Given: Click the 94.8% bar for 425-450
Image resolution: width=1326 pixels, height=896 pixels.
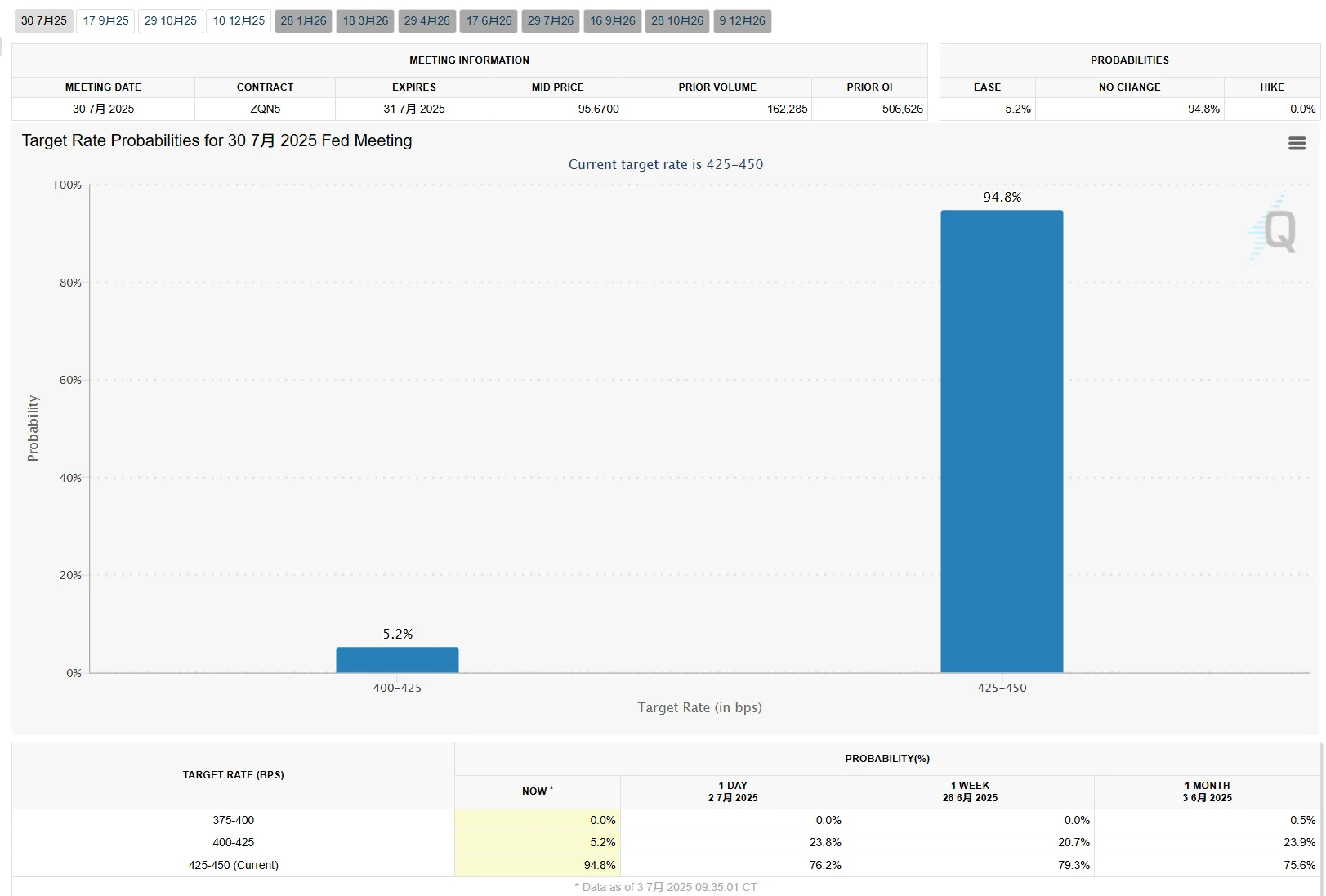Looking at the screenshot, I should pyautogui.click(x=1002, y=442).
